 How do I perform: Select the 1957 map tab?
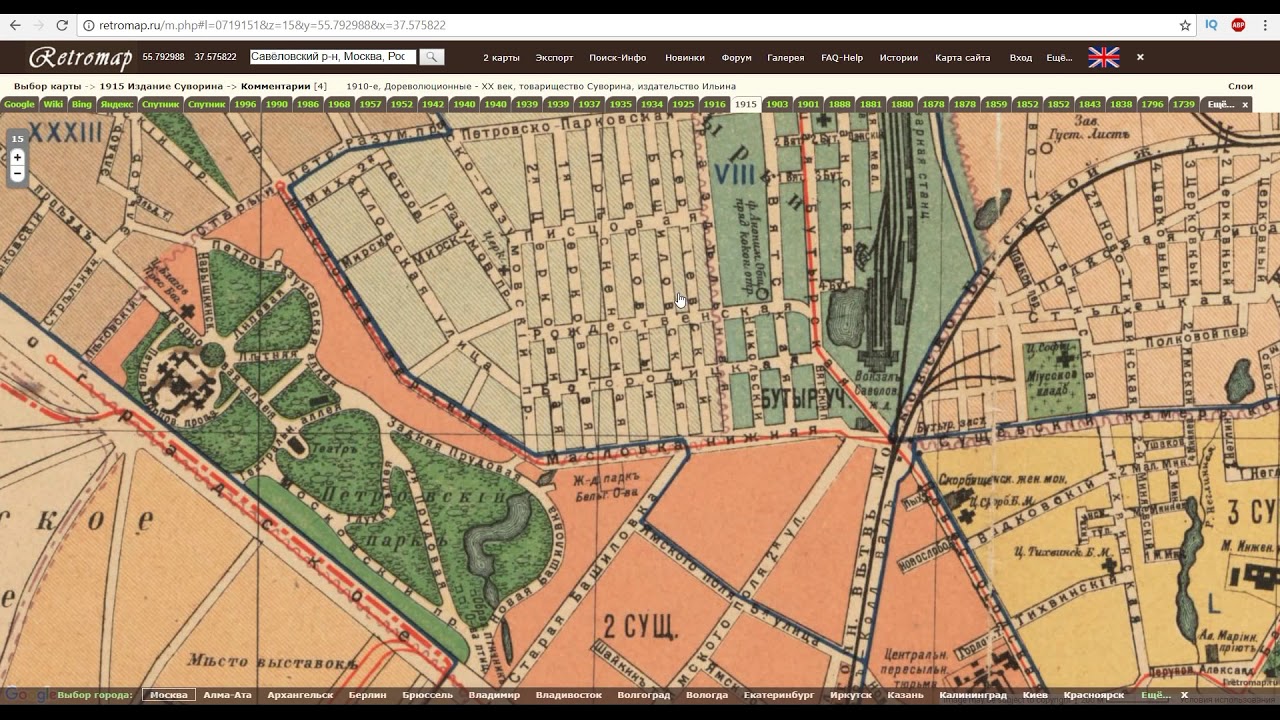[x=370, y=104]
